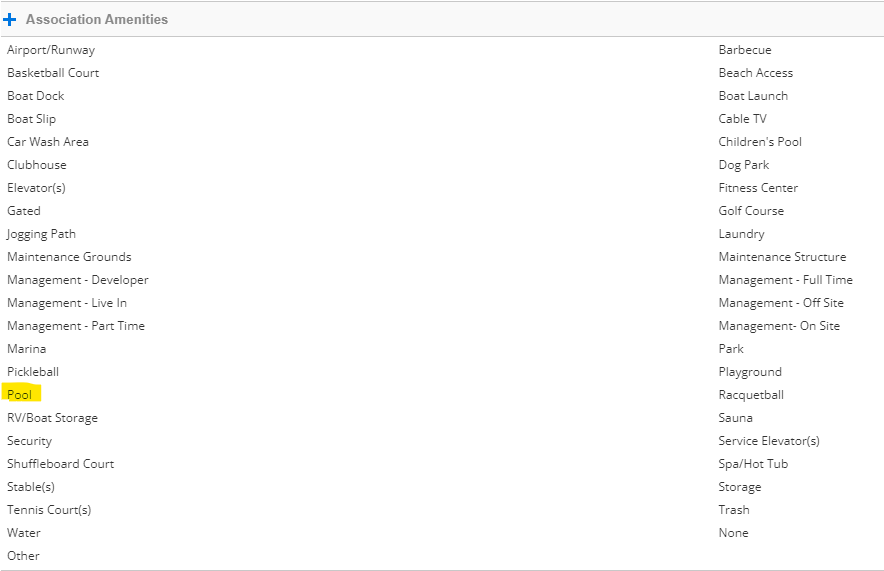Choose None in the amenities list
The image size is (884, 571).
[733, 533]
